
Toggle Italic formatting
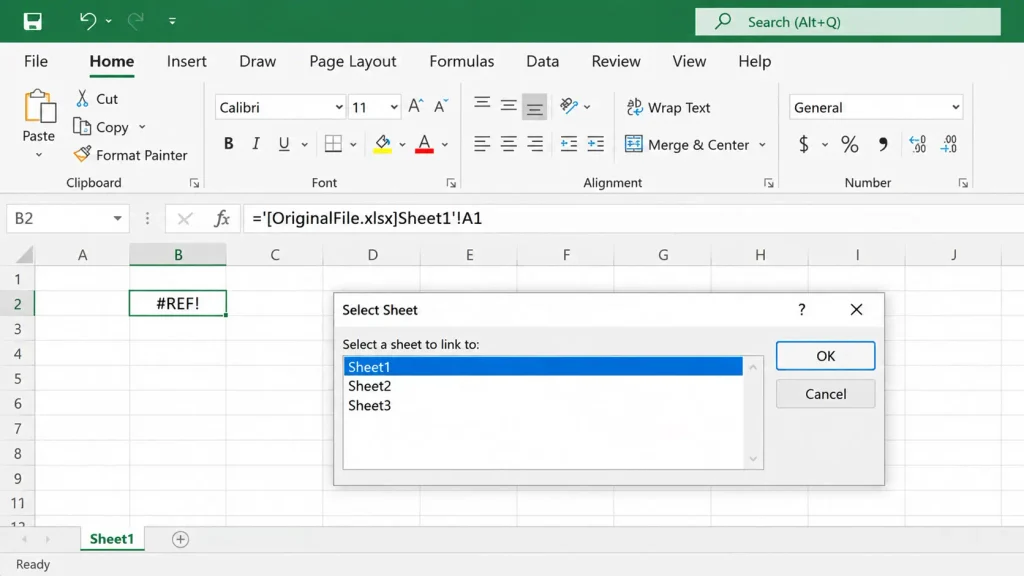(x=256, y=144)
